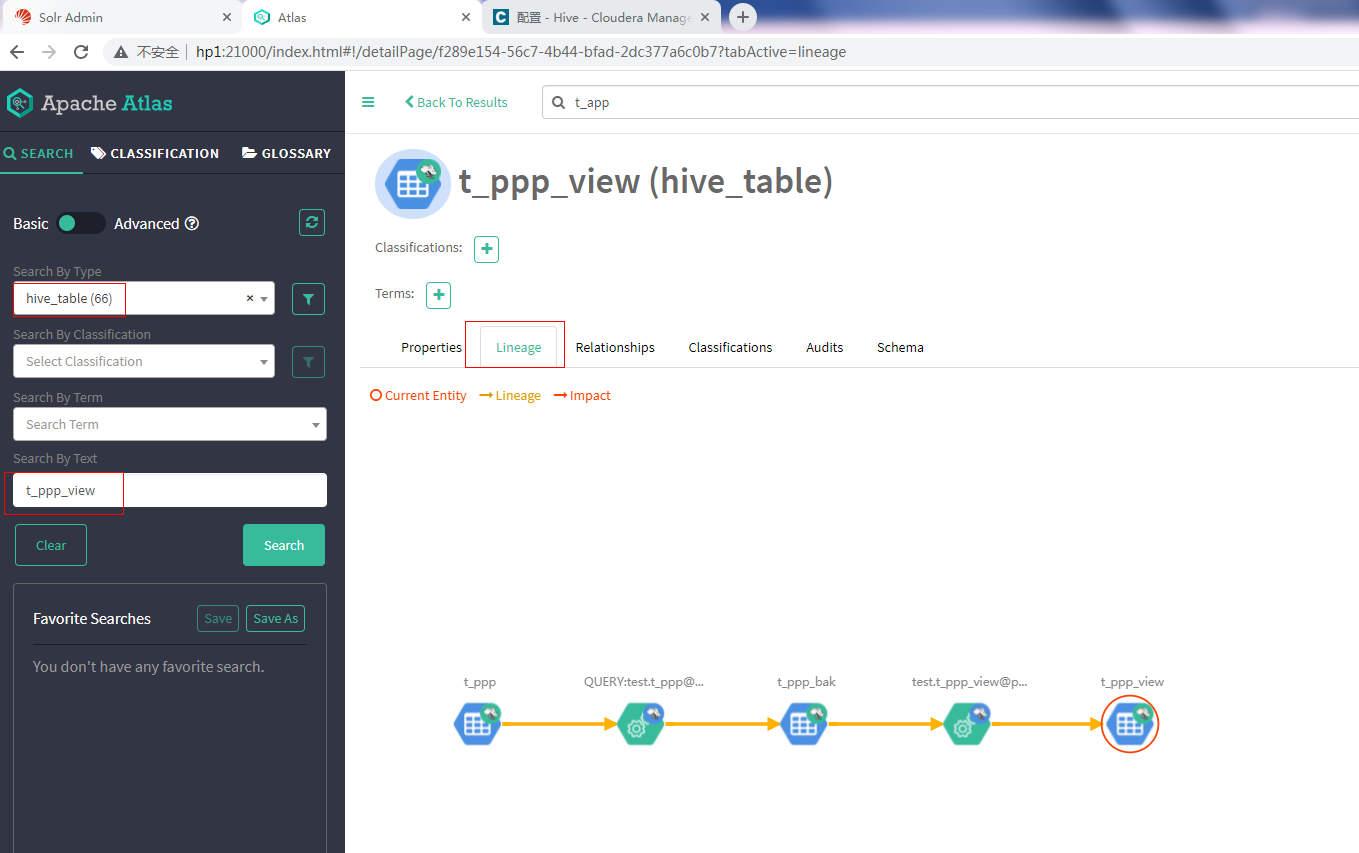The image size is (1359, 853).
Task: Click the Apache Atlas logo
Action: (x=90, y=103)
